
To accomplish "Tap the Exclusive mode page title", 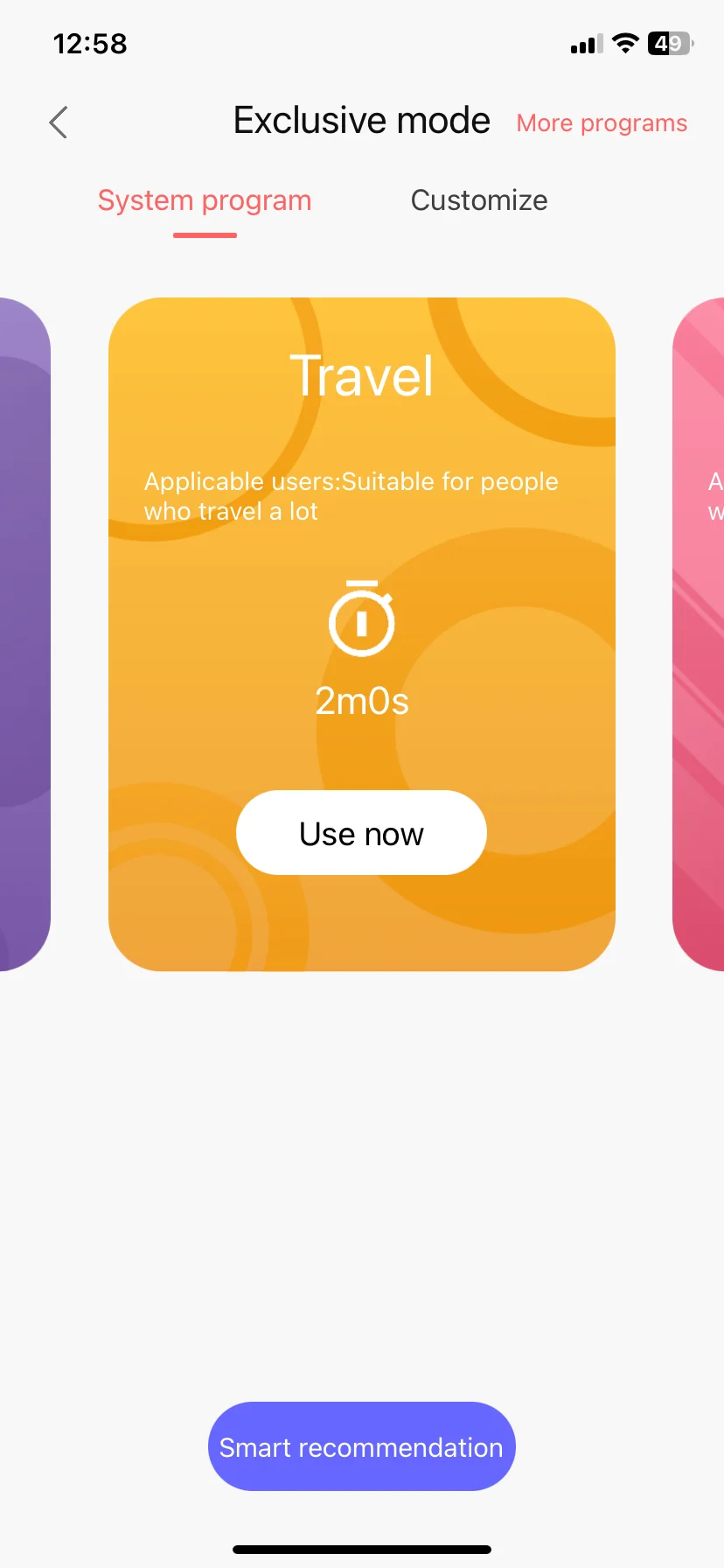I will (x=361, y=121).
